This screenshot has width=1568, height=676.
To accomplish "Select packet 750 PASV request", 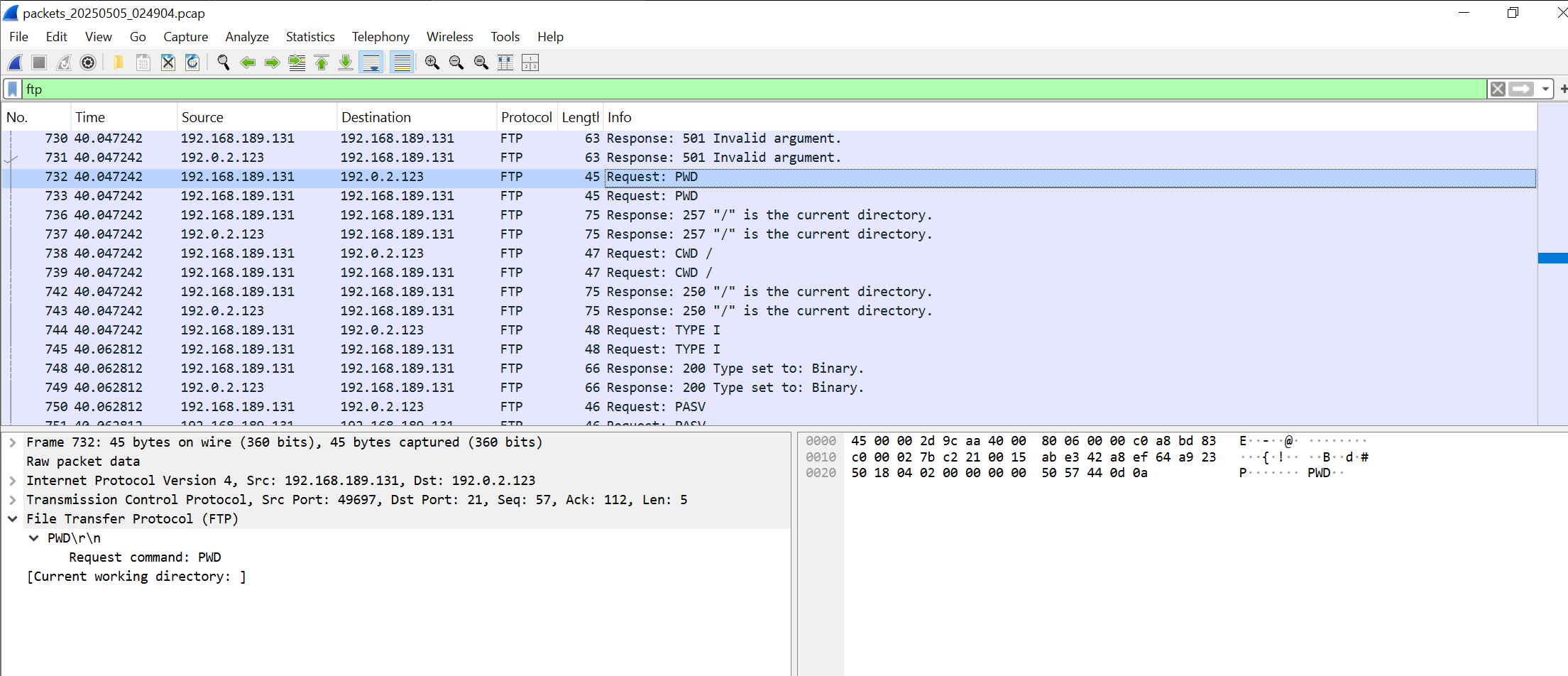I will tap(769, 407).
